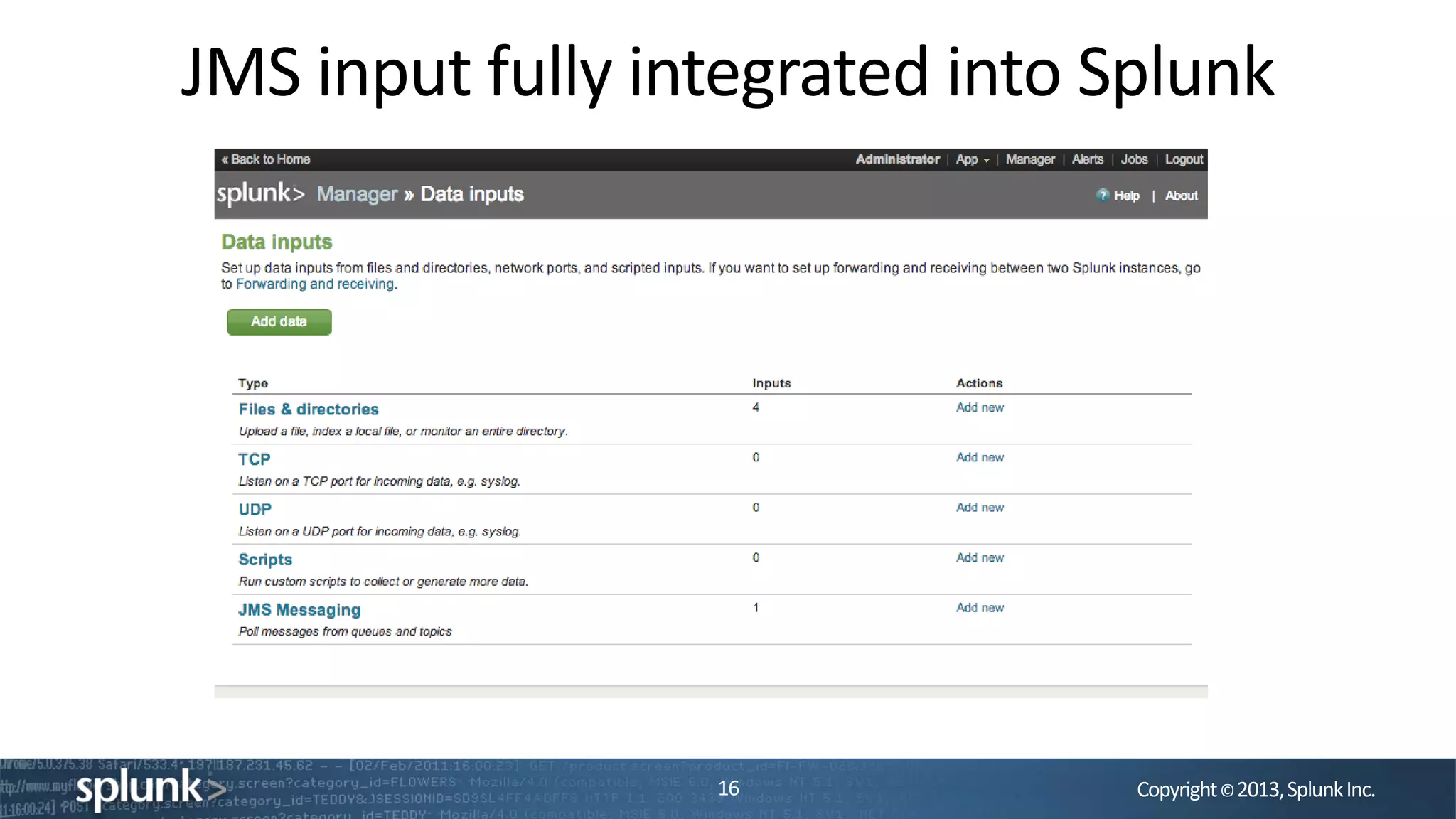Screen dimensions: 1456x819
Task: Click the Data inputs page heading
Action: point(277,242)
